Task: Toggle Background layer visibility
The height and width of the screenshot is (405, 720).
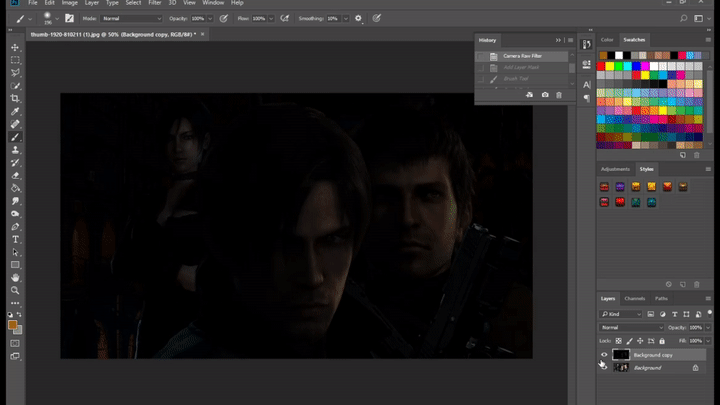Action: click(x=604, y=367)
